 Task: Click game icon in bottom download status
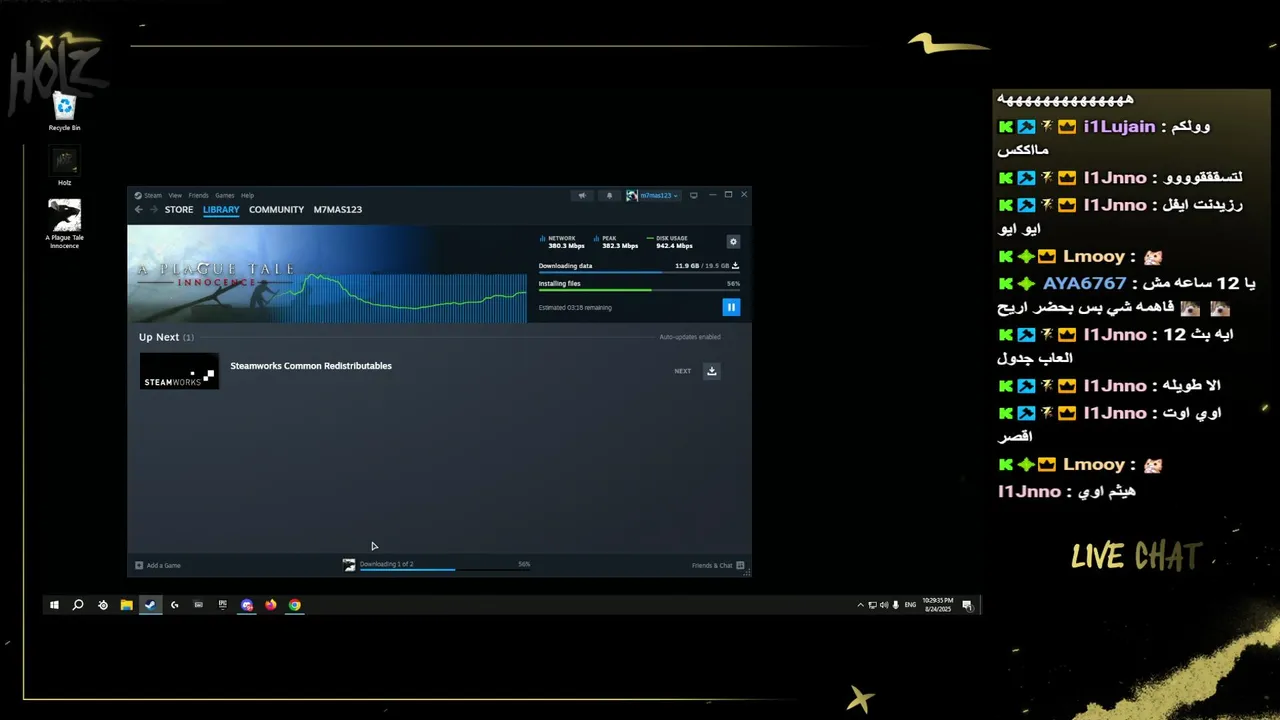point(349,566)
